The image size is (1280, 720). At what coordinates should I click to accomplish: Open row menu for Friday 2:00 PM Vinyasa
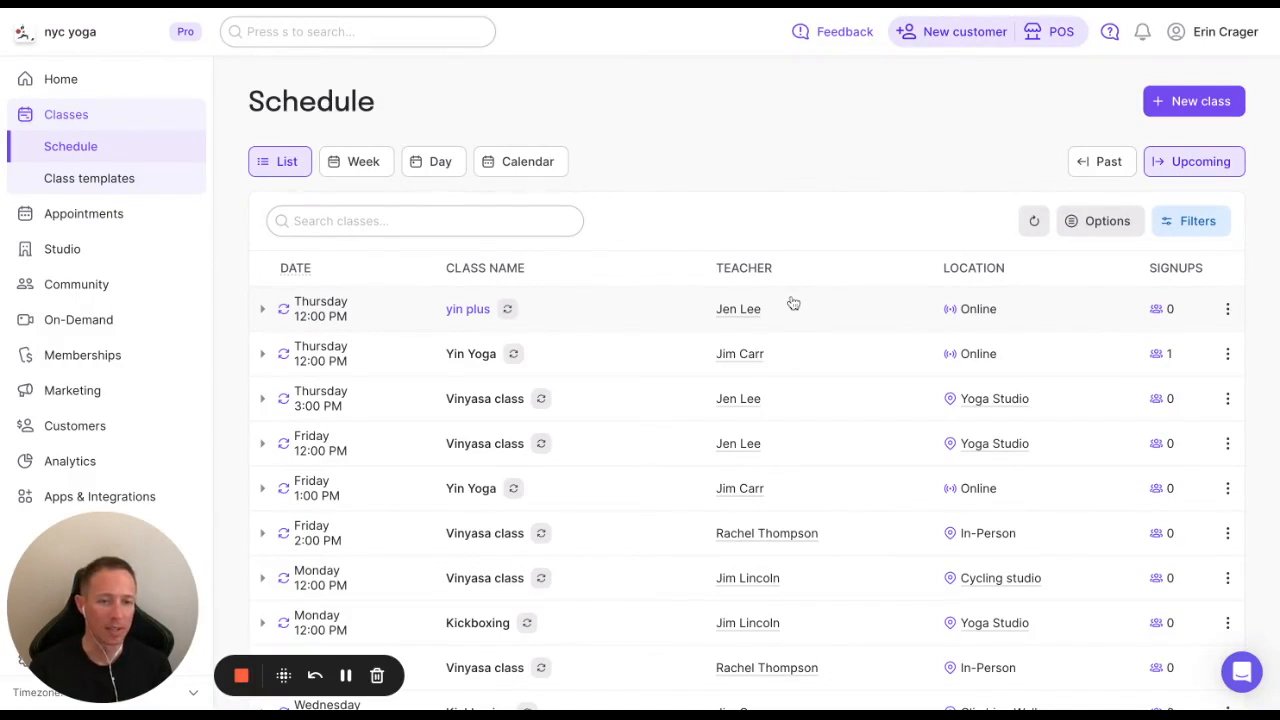click(1227, 533)
